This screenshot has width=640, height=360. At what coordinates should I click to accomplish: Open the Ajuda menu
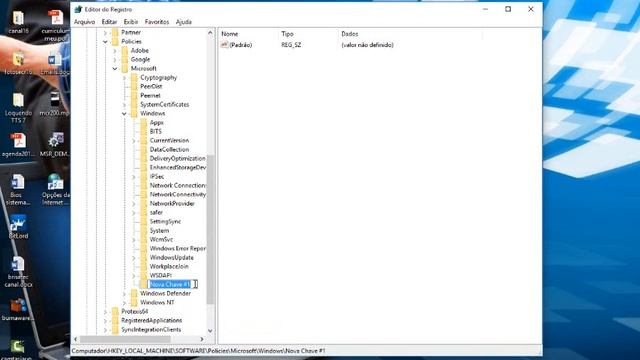[x=184, y=22]
